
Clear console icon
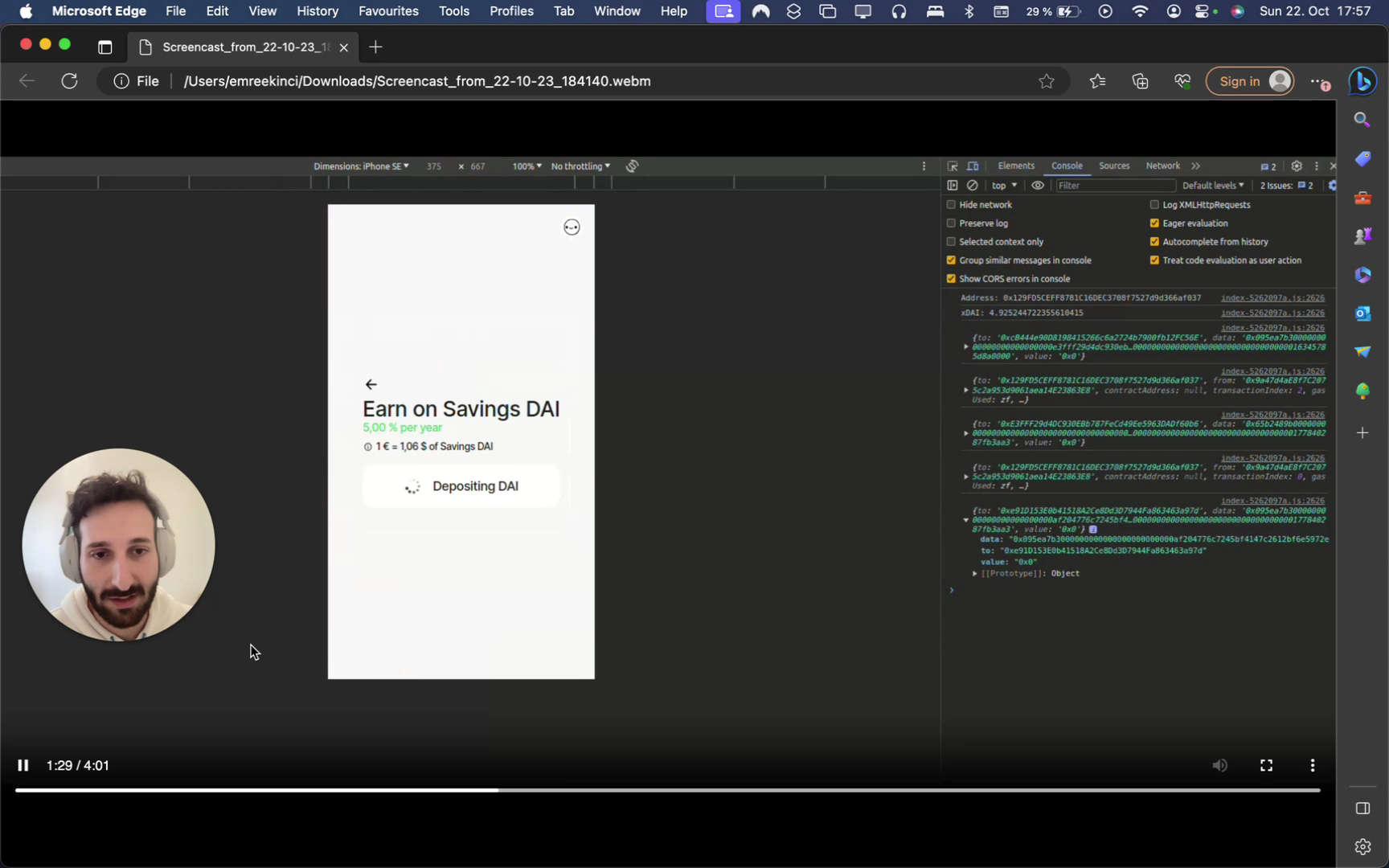972,185
